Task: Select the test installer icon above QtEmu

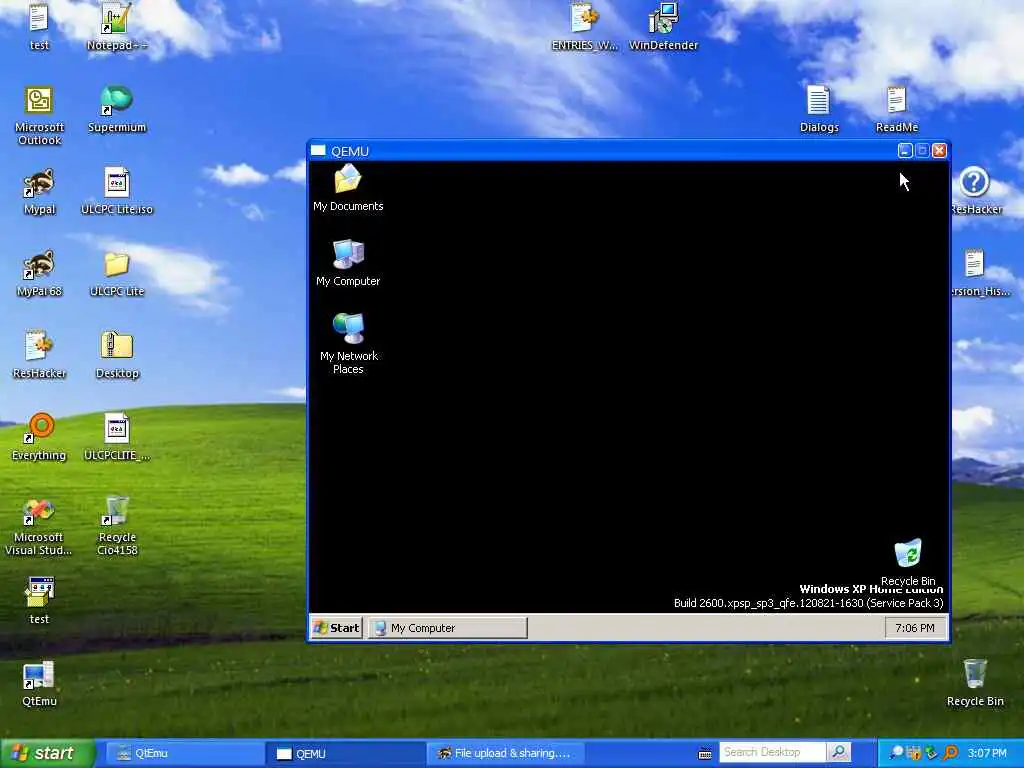Action: point(39,601)
